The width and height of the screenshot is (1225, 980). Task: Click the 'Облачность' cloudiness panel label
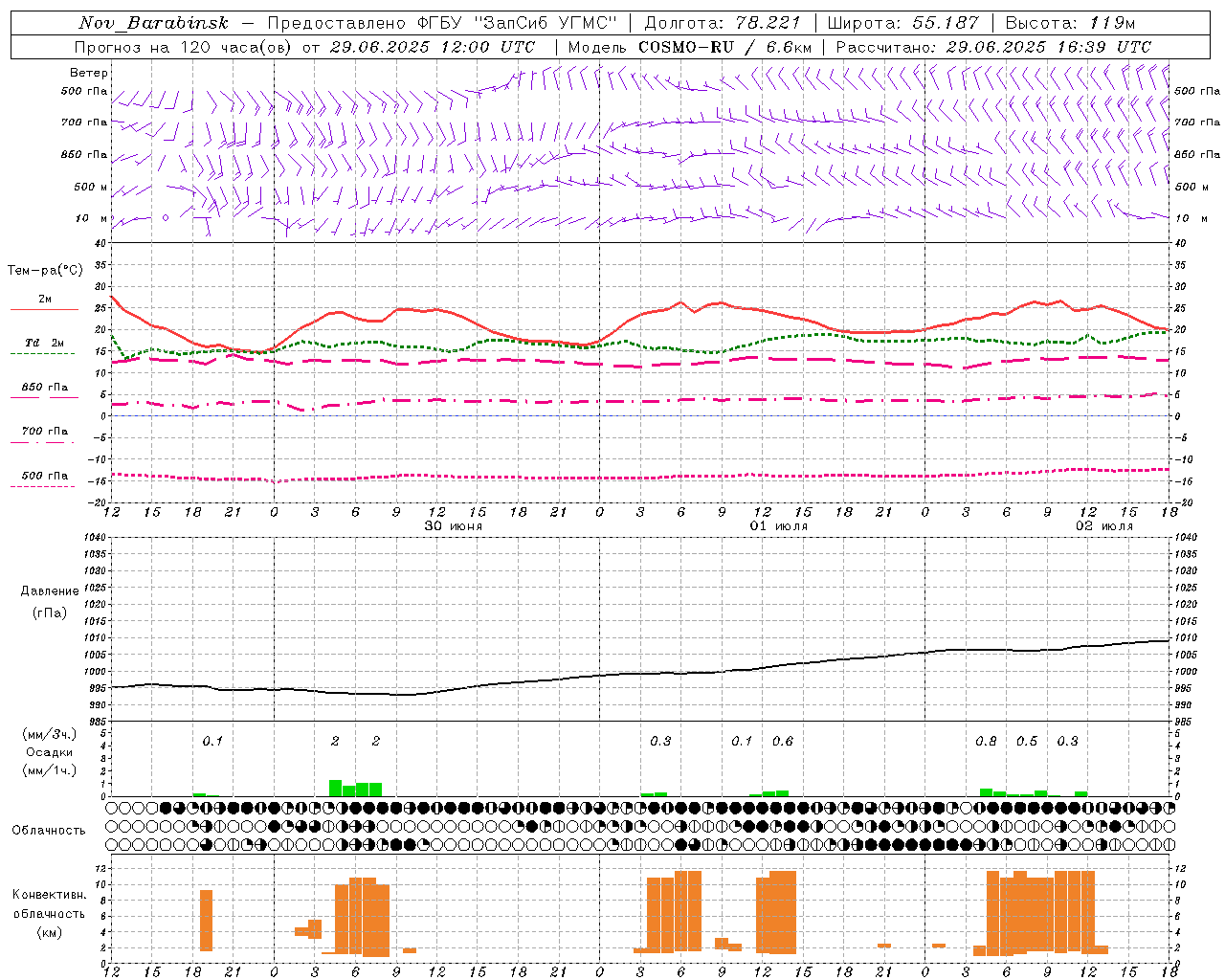click(x=49, y=831)
